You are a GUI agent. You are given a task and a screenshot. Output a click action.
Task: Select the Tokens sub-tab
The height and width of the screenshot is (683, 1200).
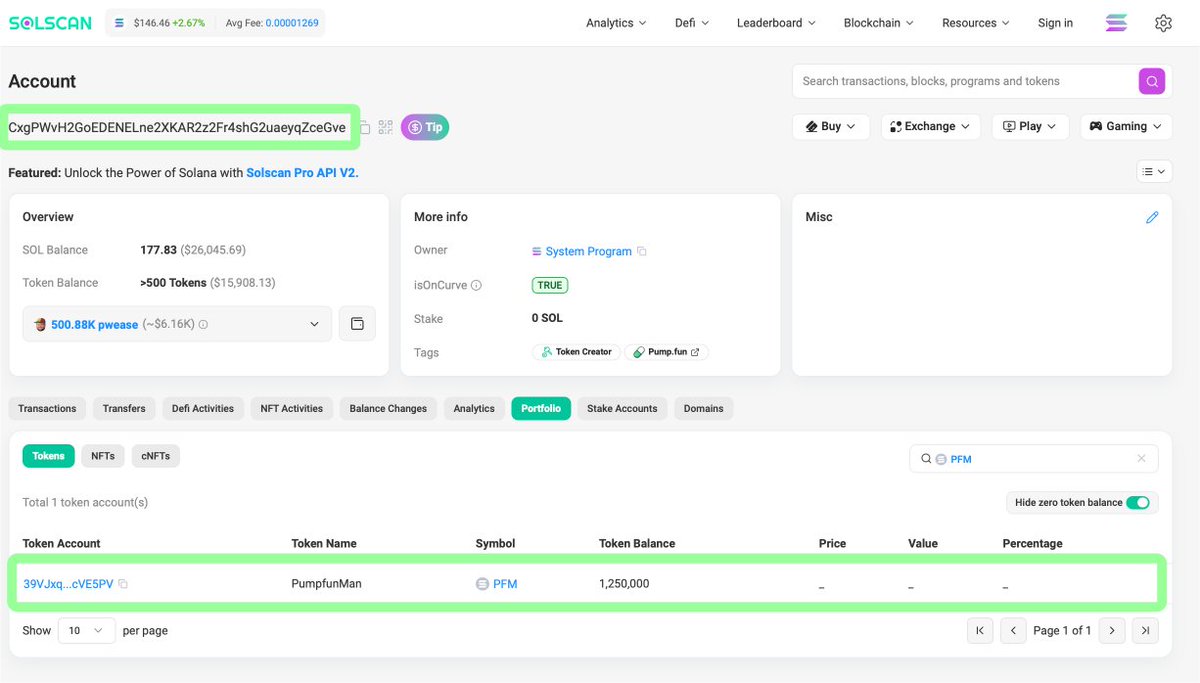48,456
